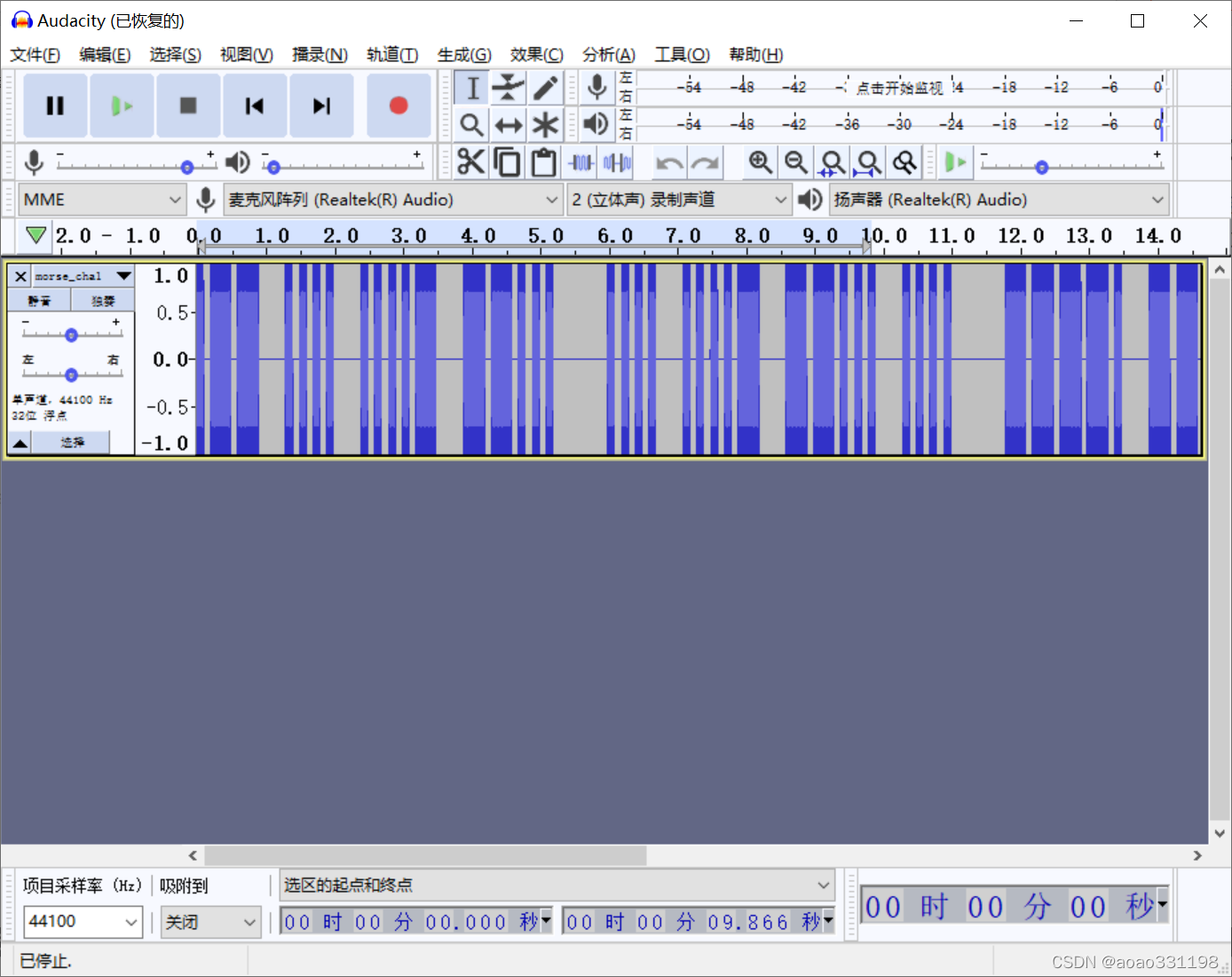
Task: Click the recording meter to start monitoring
Action: (x=899, y=87)
